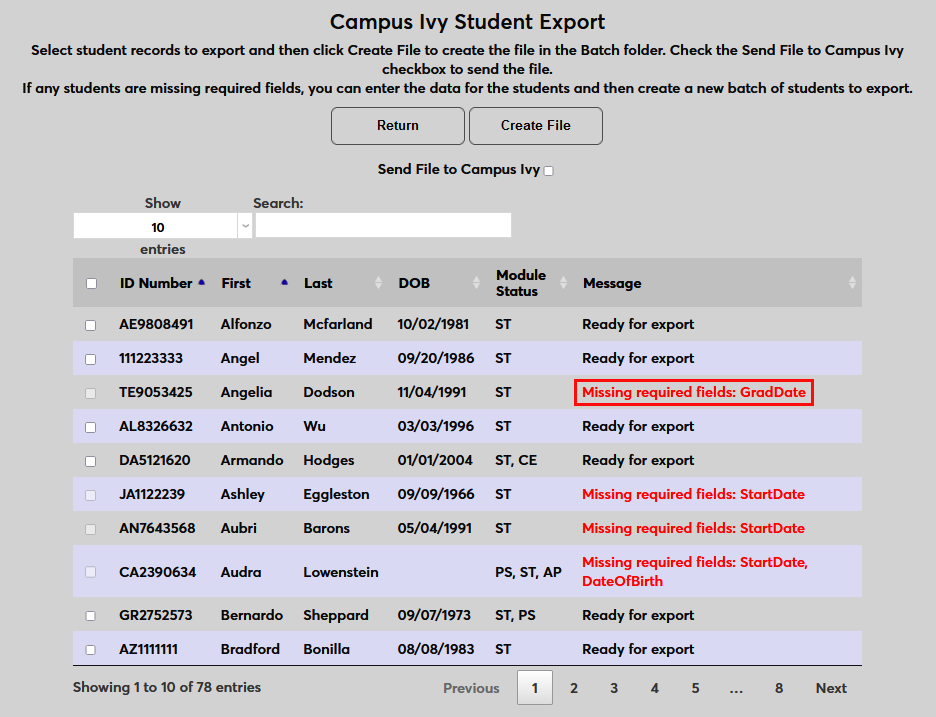
Task: Click inside the Search field
Action: pyautogui.click(x=383, y=225)
